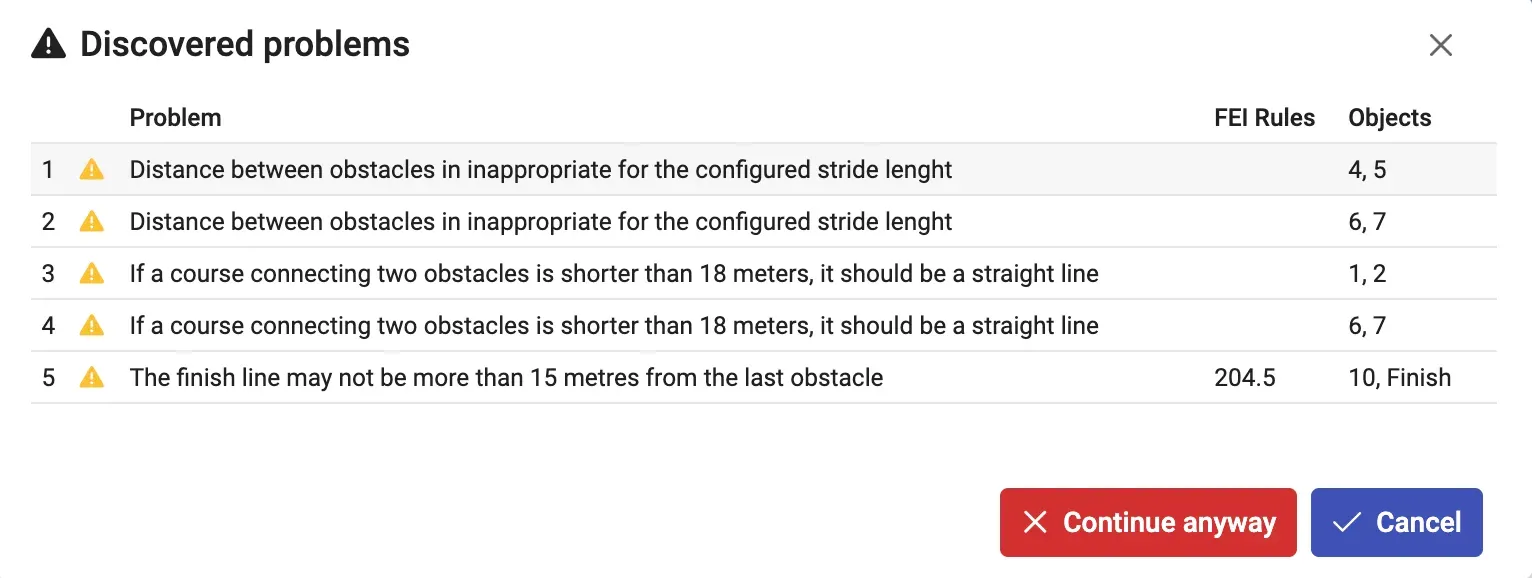Select the straight line problem for objects 1, 2
The image size is (1532, 578).
(x=764, y=274)
